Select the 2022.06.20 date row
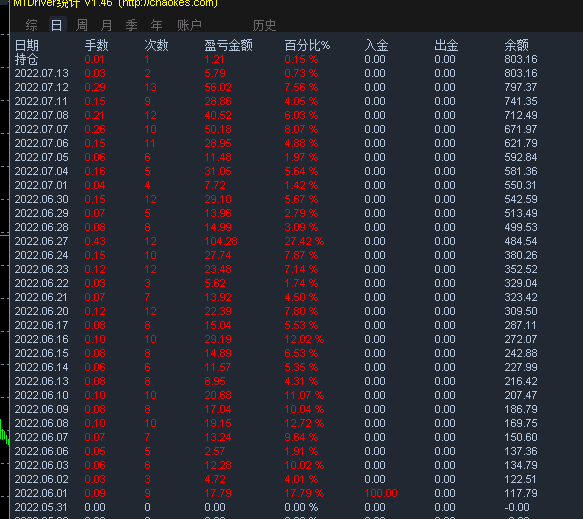The width and height of the screenshot is (583, 519). (x=42, y=311)
